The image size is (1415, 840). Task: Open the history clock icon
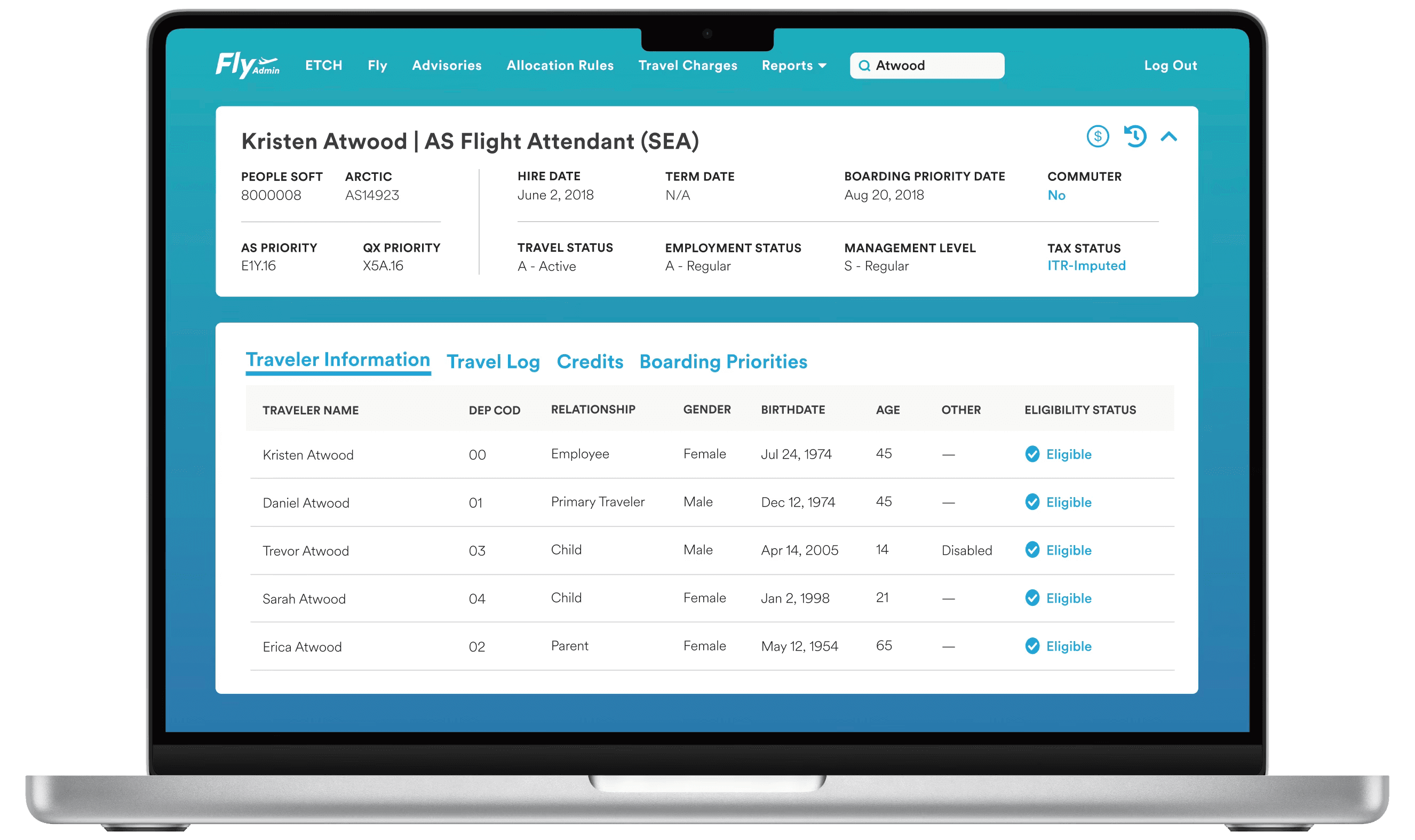pyautogui.click(x=1134, y=137)
